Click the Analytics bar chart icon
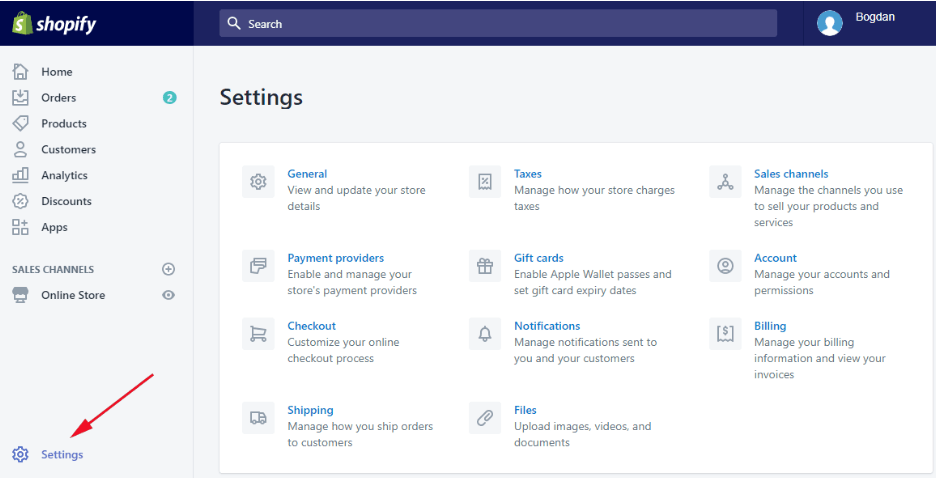Image resolution: width=936 pixels, height=481 pixels. [20, 175]
